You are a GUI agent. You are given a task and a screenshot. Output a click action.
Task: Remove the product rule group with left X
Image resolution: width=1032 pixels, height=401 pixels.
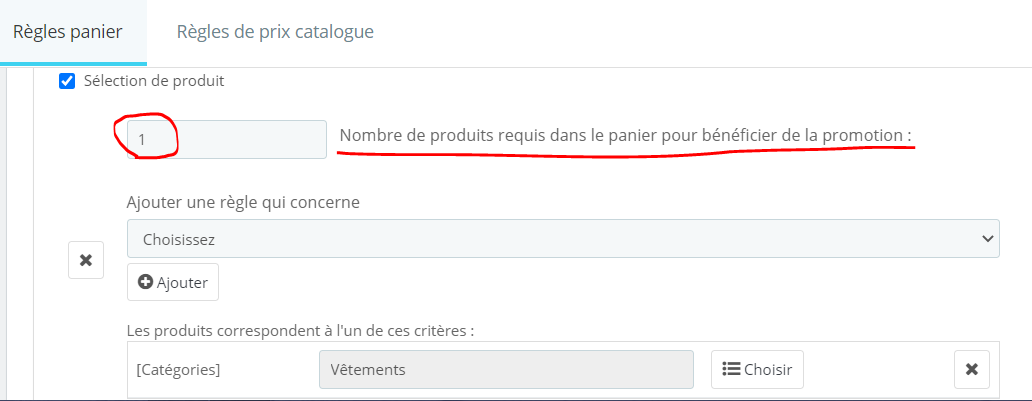click(86, 260)
